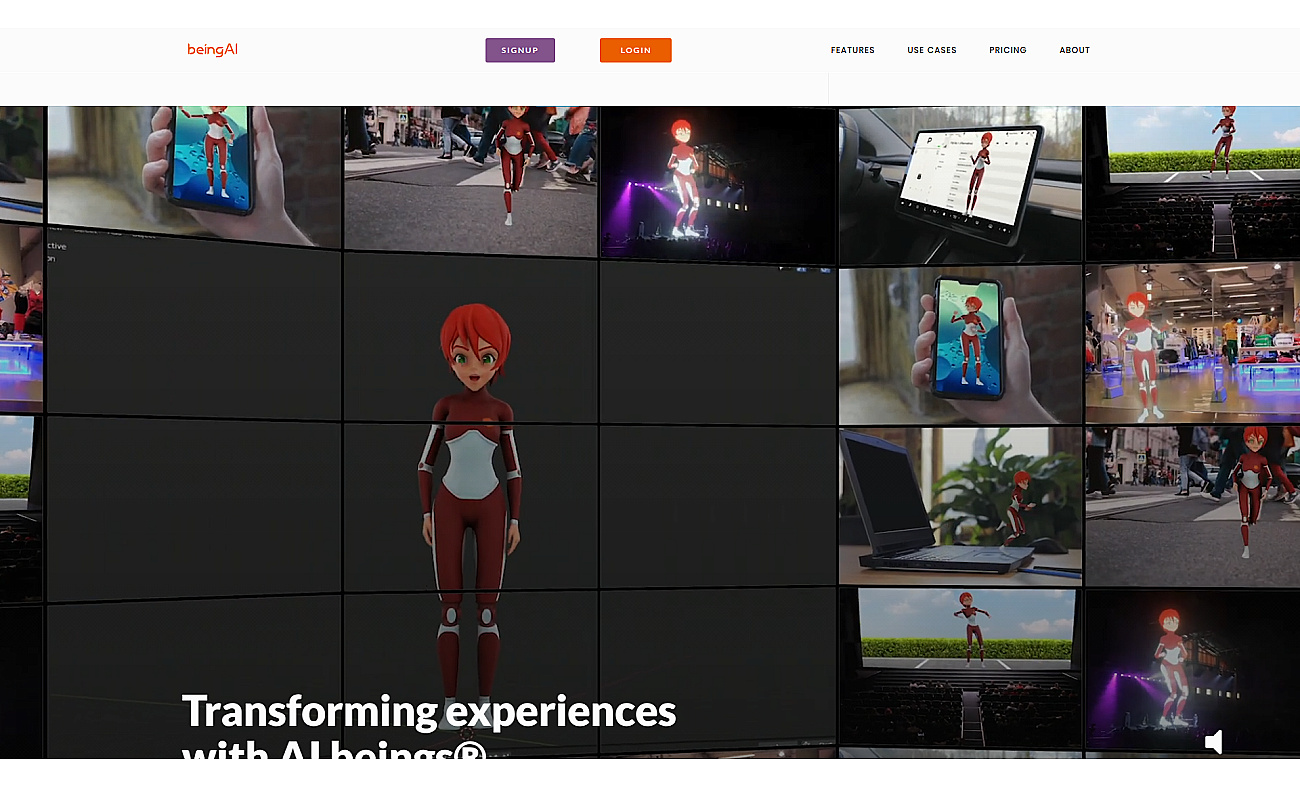Go to the PRICING page
The width and height of the screenshot is (1300, 788).
click(x=1008, y=50)
